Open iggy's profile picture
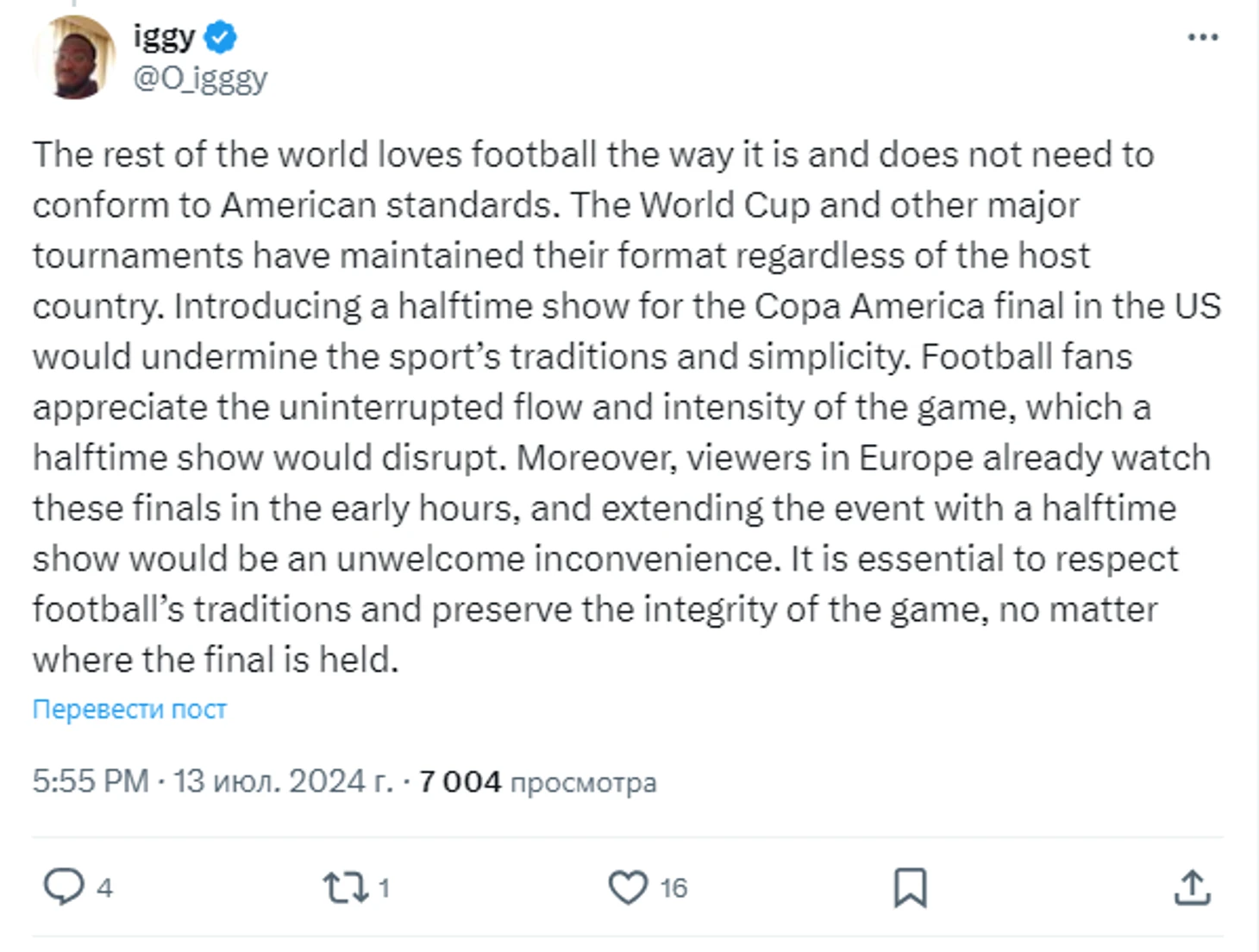The height and width of the screenshot is (952, 1259). pos(74,58)
